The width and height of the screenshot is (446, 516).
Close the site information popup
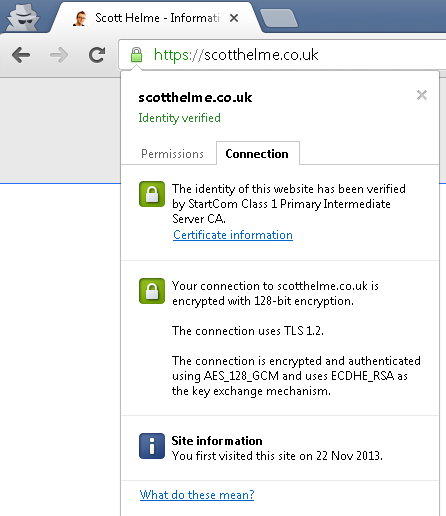(x=422, y=95)
